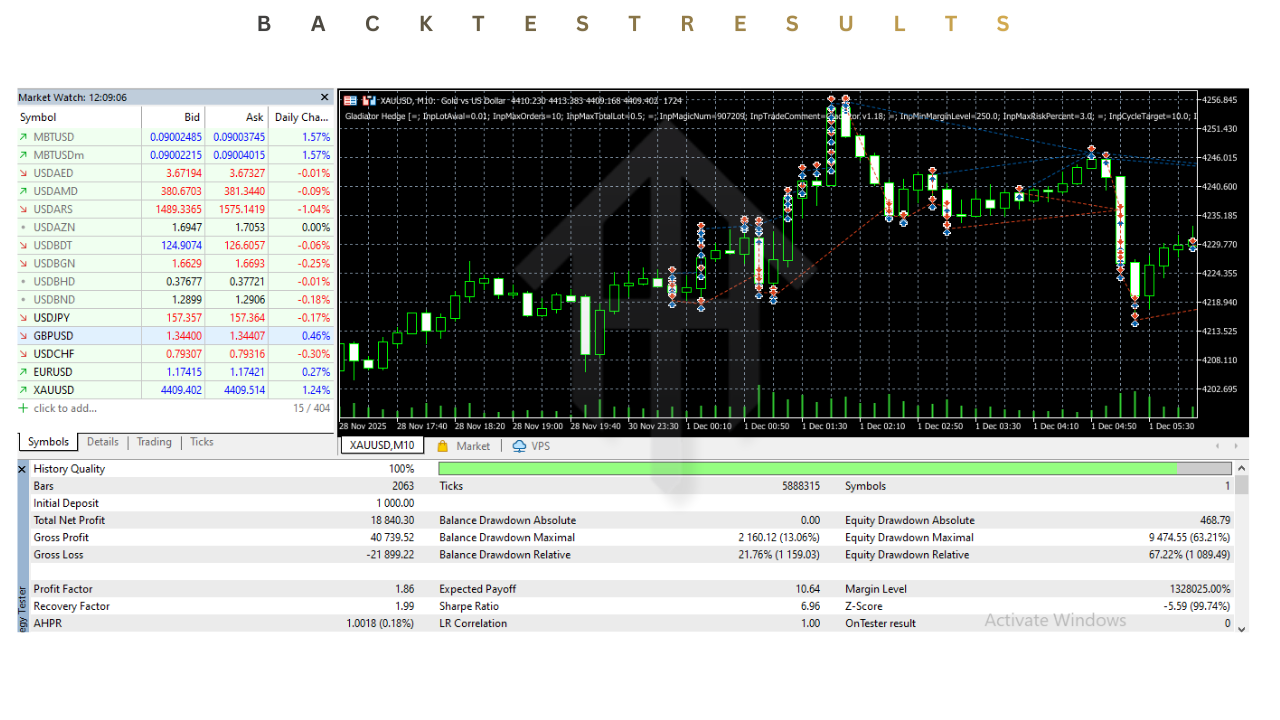Click the VPS cloud icon
The height and width of the screenshot is (720, 1280).
click(519, 446)
